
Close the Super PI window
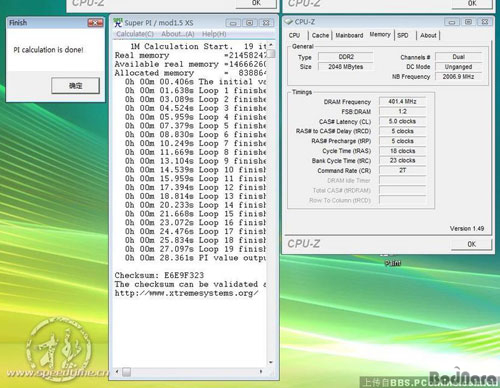pos(266,23)
